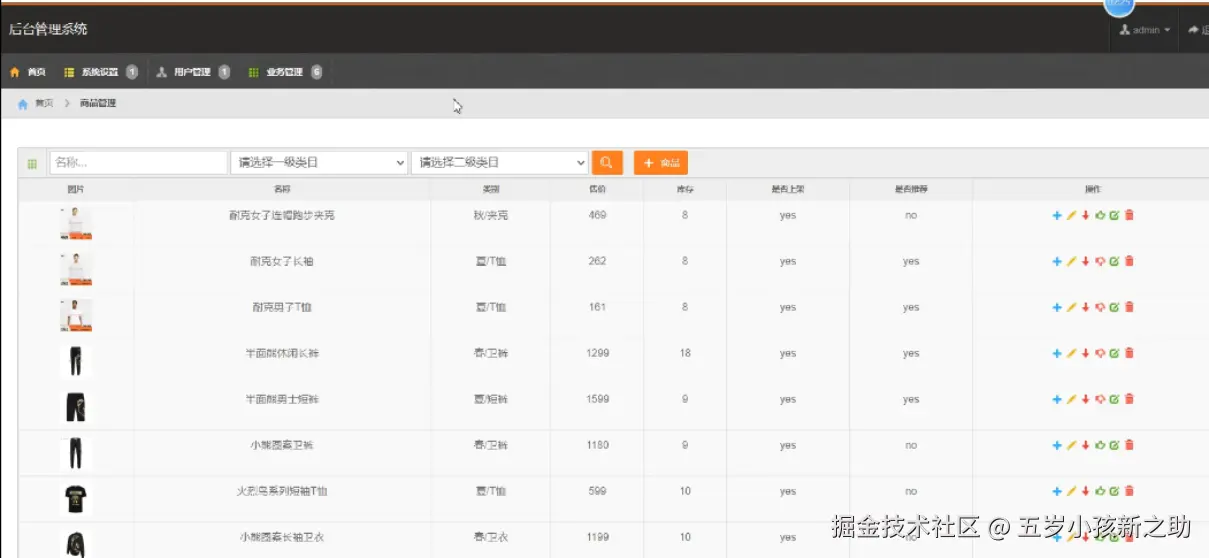Click the 是否推荐 column header

[910, 189]
